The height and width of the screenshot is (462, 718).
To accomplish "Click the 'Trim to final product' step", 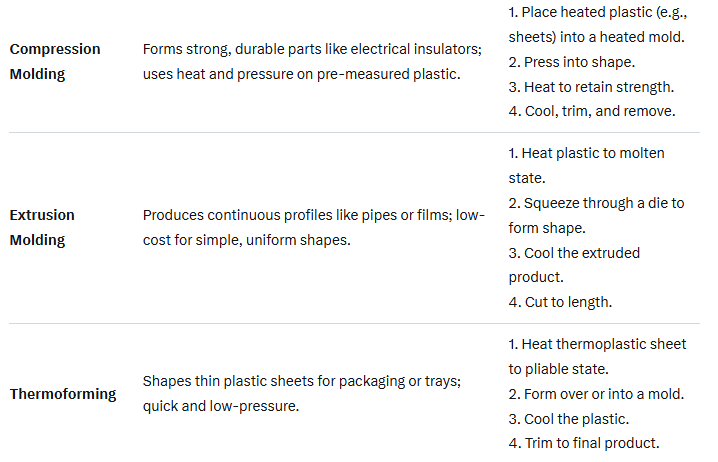I will [x=584, y=444].
